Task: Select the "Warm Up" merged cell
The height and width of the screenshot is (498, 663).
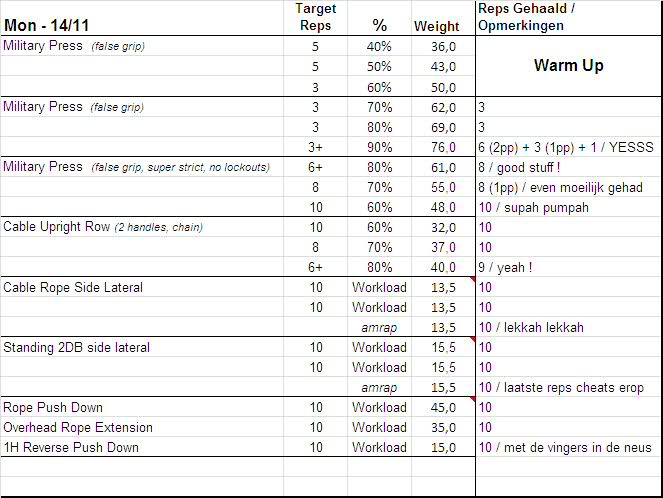Action: pos(568,66)
